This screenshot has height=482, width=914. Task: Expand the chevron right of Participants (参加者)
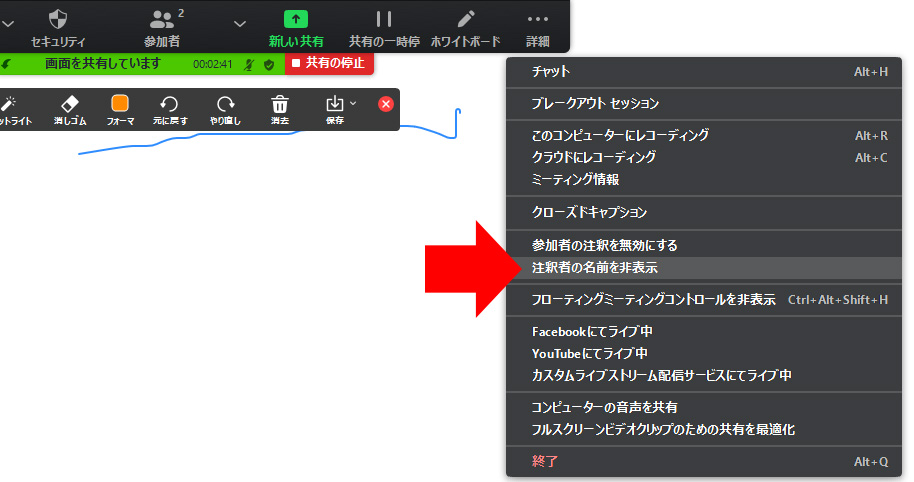pos(239,22)
